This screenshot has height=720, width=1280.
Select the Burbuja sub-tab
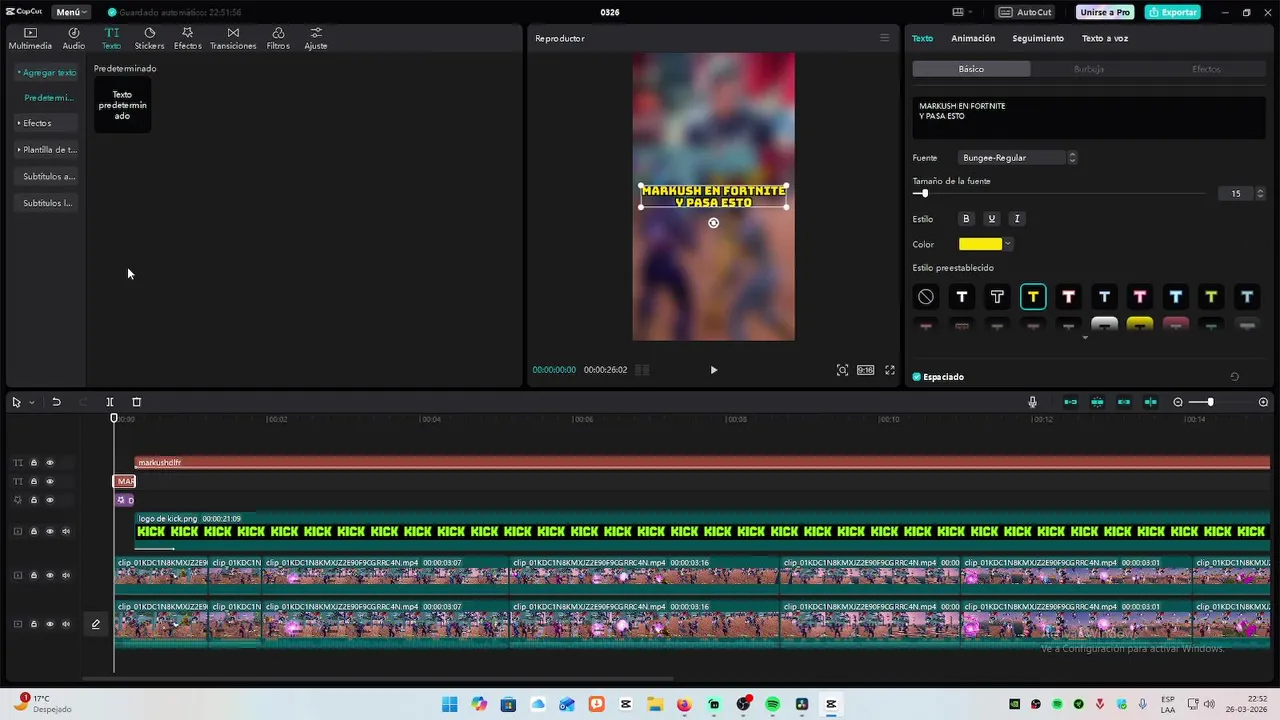coord(1089,69)
